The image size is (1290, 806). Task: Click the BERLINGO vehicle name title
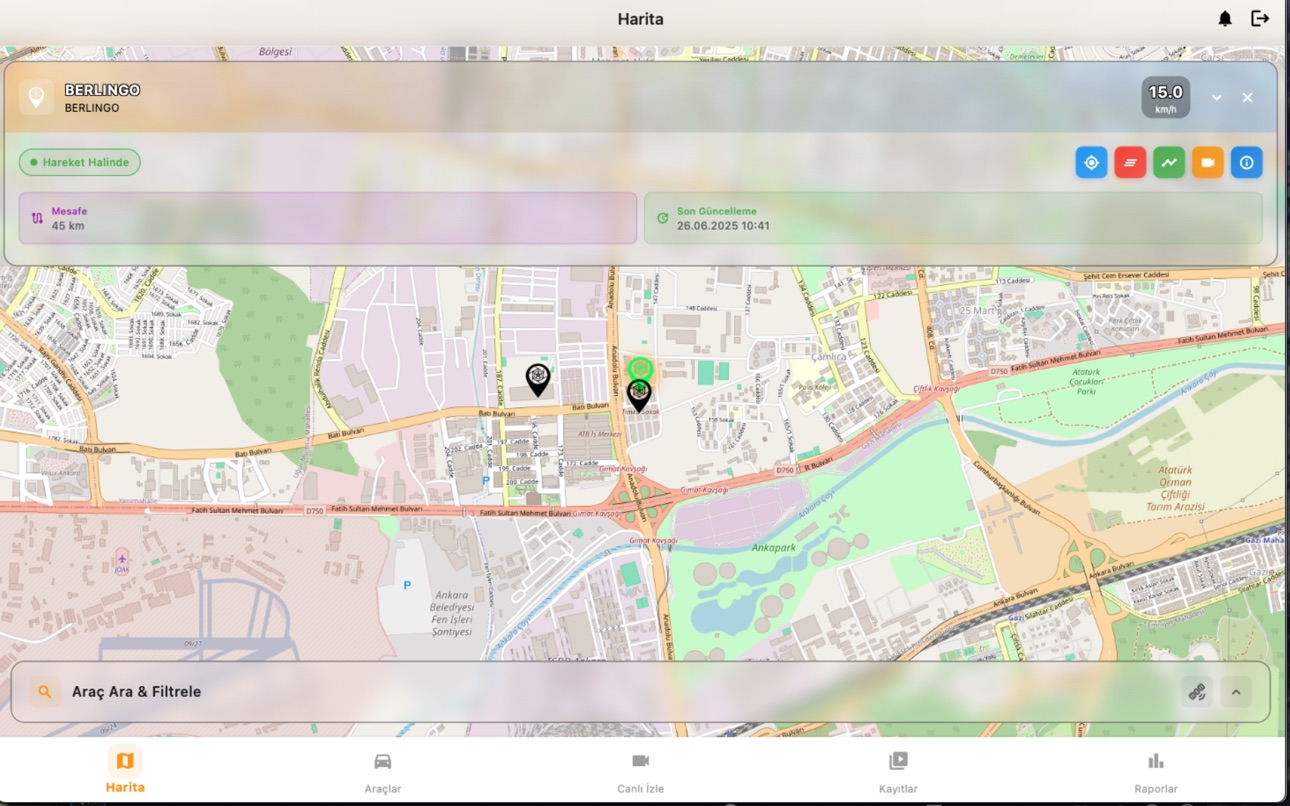[x=102, y=90]
